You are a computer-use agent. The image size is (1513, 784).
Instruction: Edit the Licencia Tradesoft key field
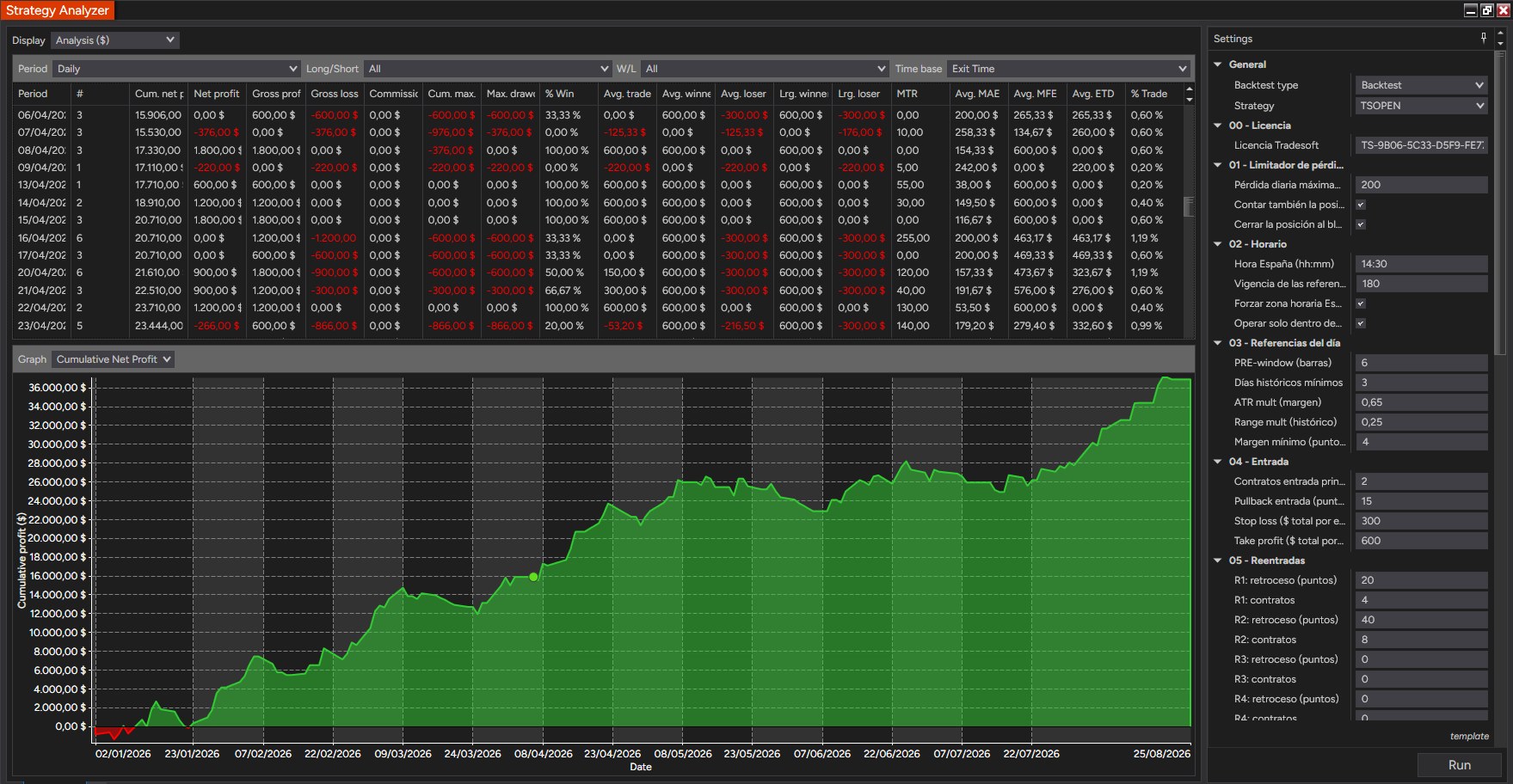(x=1421, y=145)
